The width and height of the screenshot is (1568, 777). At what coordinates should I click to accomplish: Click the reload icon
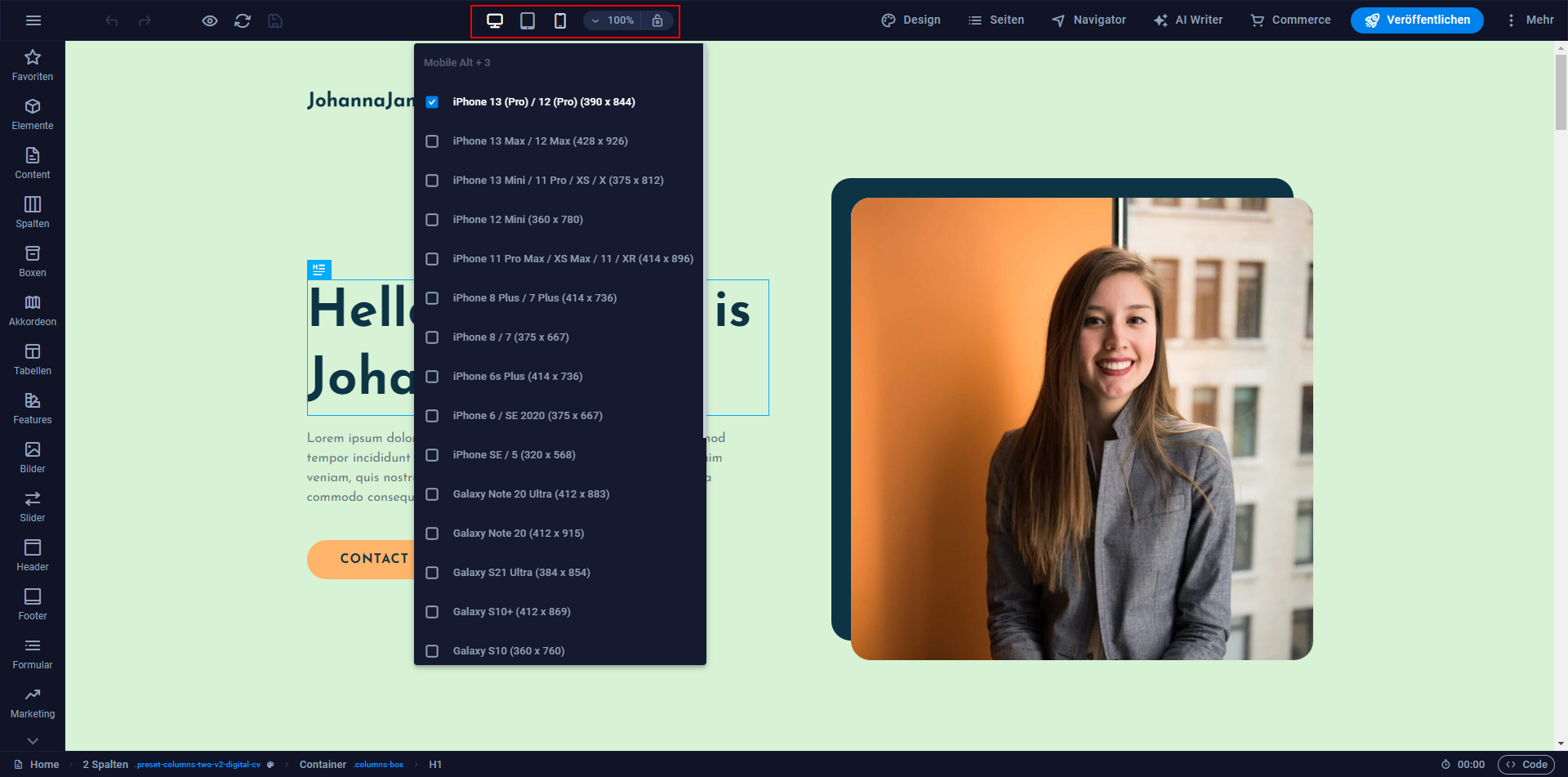pyautogui.click(x=243, y=20)
